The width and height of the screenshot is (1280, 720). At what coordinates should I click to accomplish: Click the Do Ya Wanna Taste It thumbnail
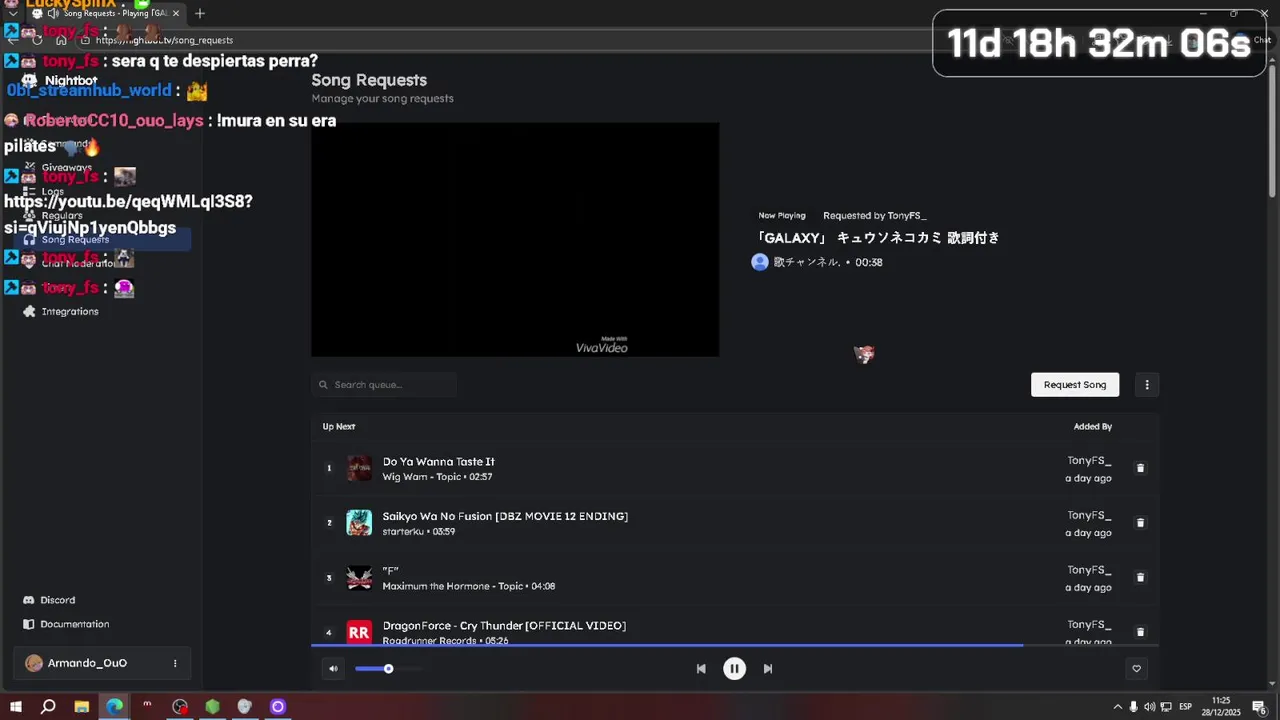[359, 468]
